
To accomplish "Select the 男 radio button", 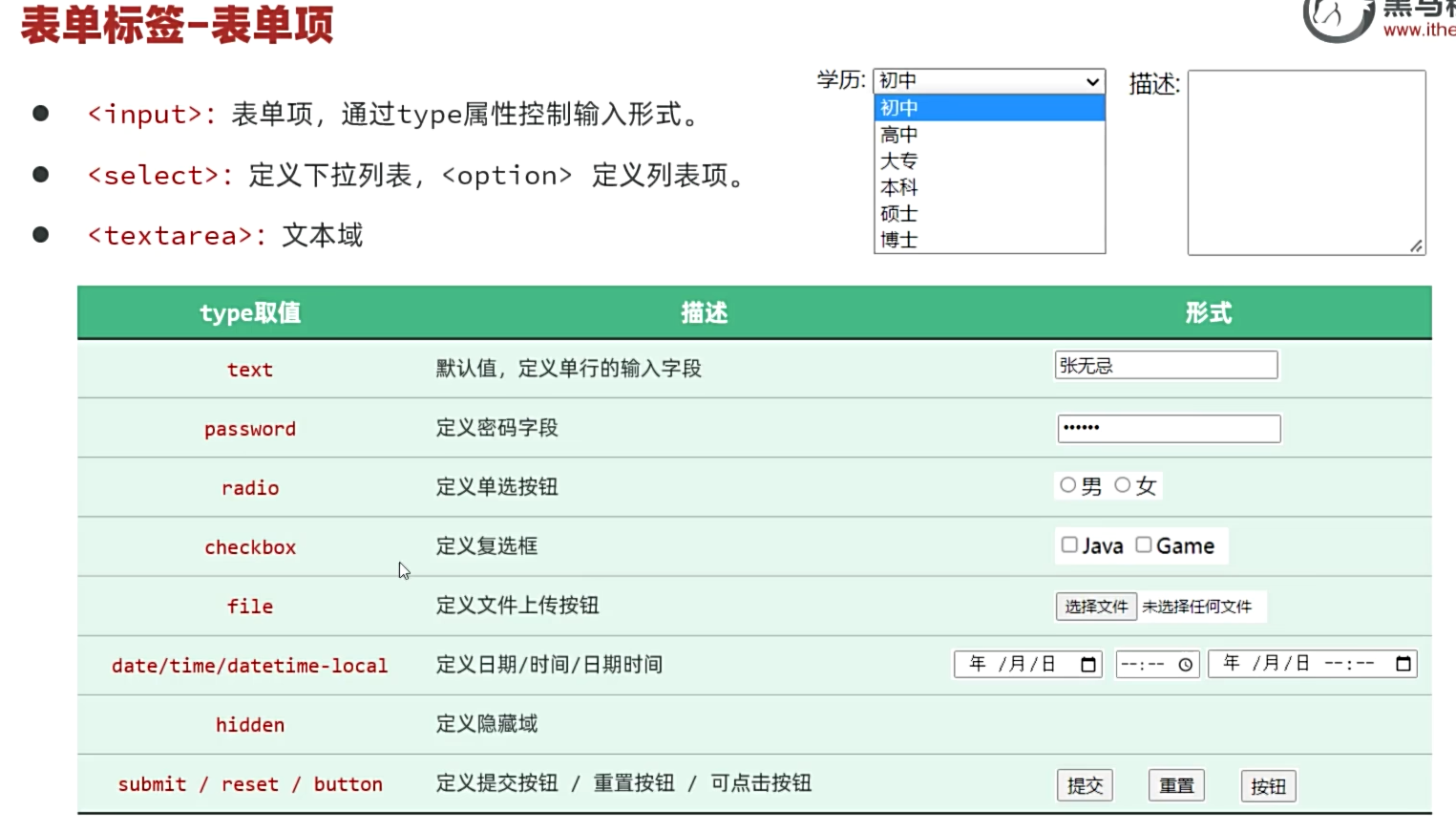I will coord(1066,485).
